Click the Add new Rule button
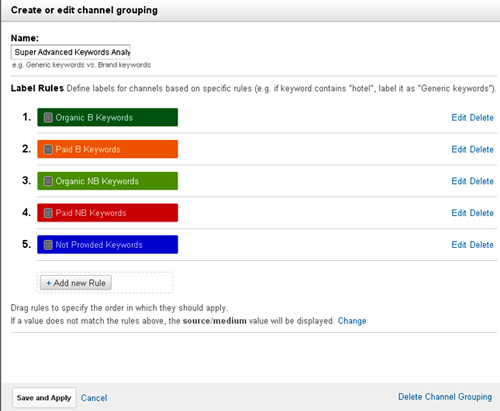This screenshot has width=500, height=411. coord(76,283)
